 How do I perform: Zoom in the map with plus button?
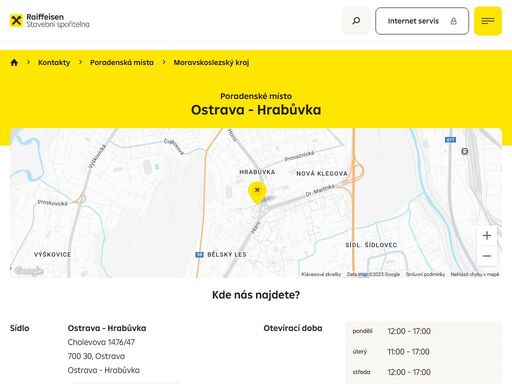click(x=487, y=235)
